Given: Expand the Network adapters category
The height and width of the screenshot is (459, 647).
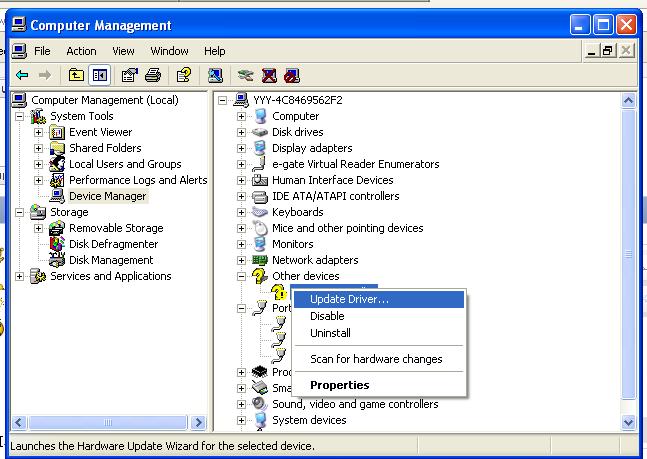Looking at the screenshot, I should coord(241,260).
